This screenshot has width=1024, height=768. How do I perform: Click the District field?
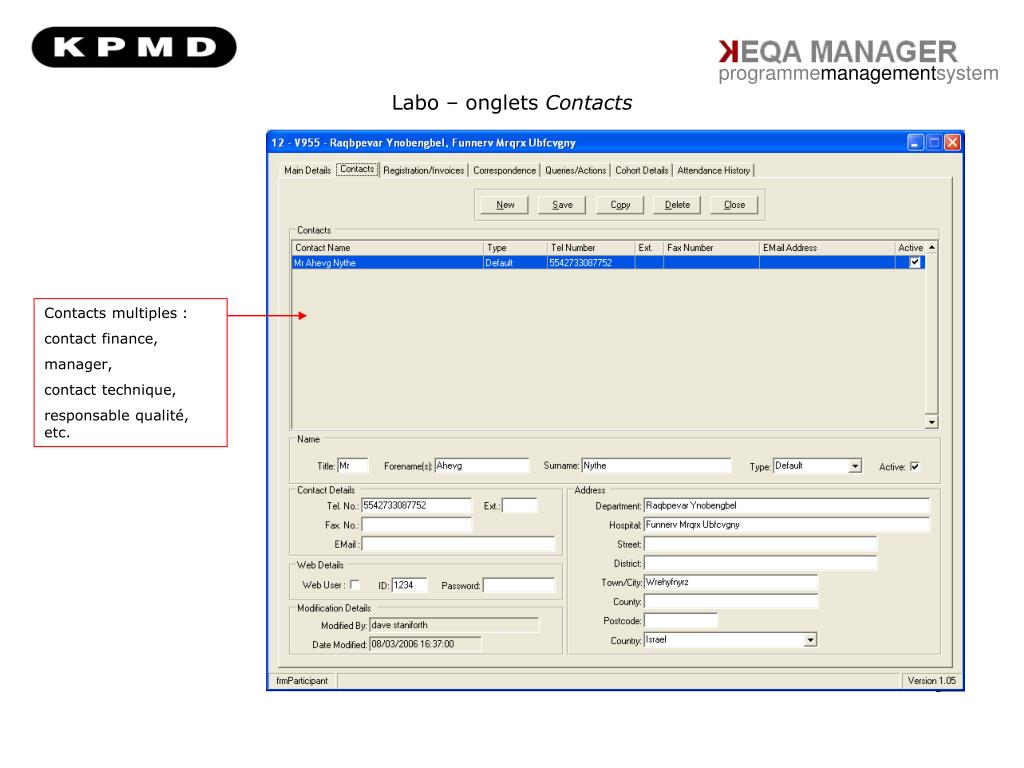point(760,563)
